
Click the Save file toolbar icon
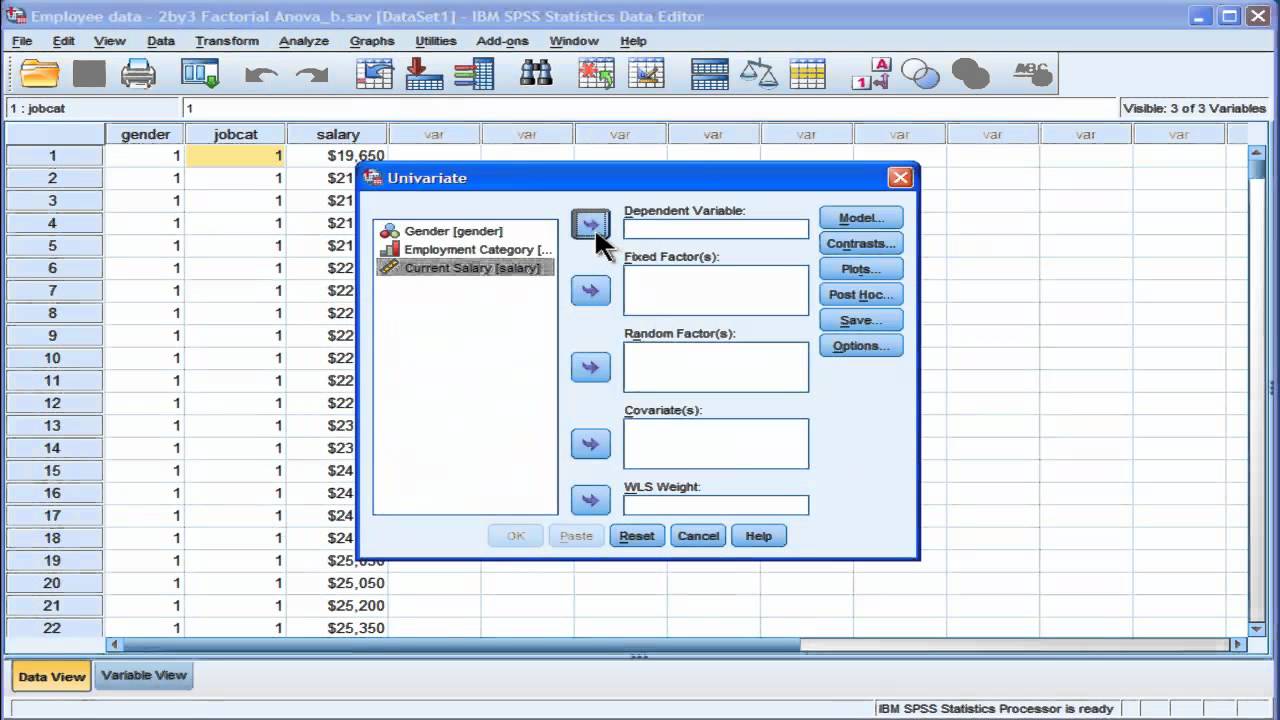pos(89,74)
